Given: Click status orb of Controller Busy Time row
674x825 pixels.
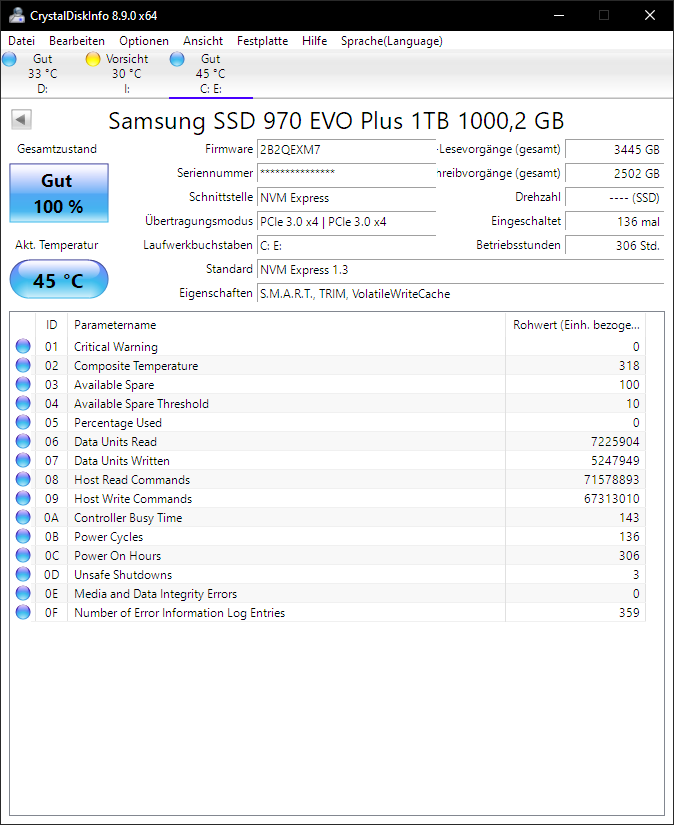Looking at the screenshot, I should pos(23,517).
